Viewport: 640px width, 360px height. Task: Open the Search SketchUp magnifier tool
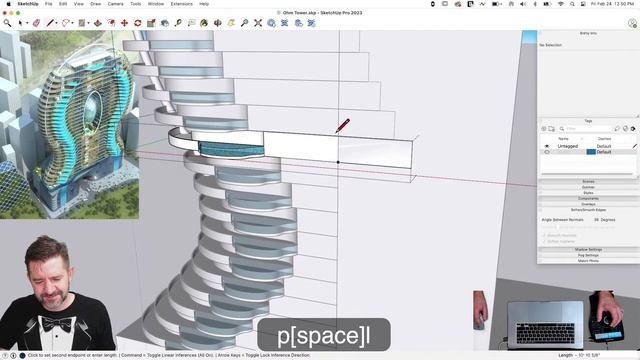pyautogui.click(x=7, y=23)
